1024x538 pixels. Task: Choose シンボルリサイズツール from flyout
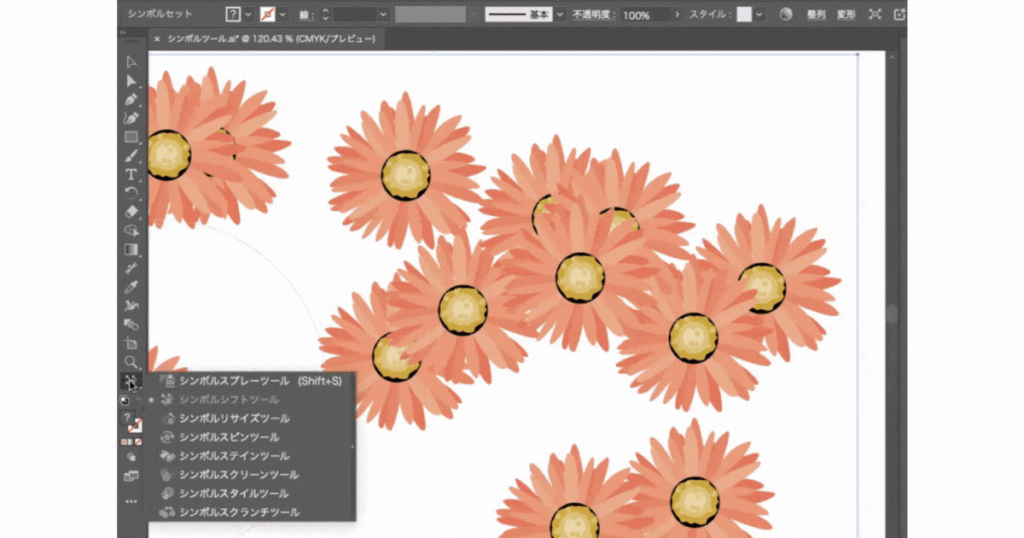[x=234, y=418]
